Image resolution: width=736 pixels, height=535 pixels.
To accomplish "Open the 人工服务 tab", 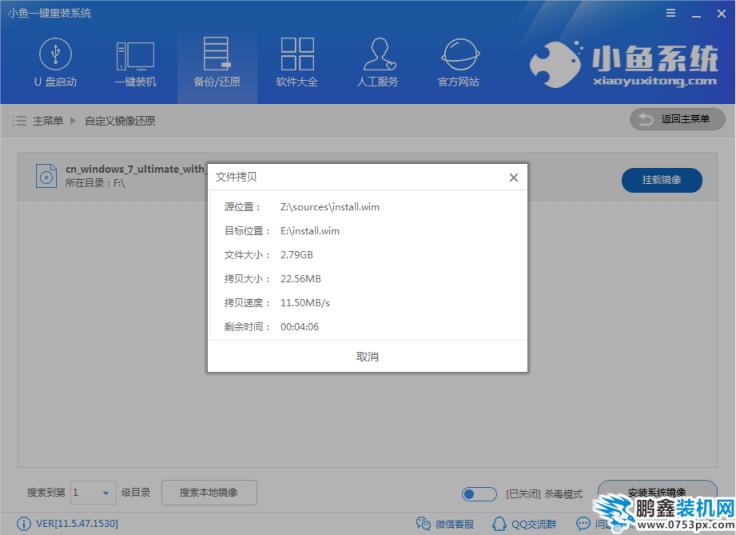I will (x=378, y=63).
